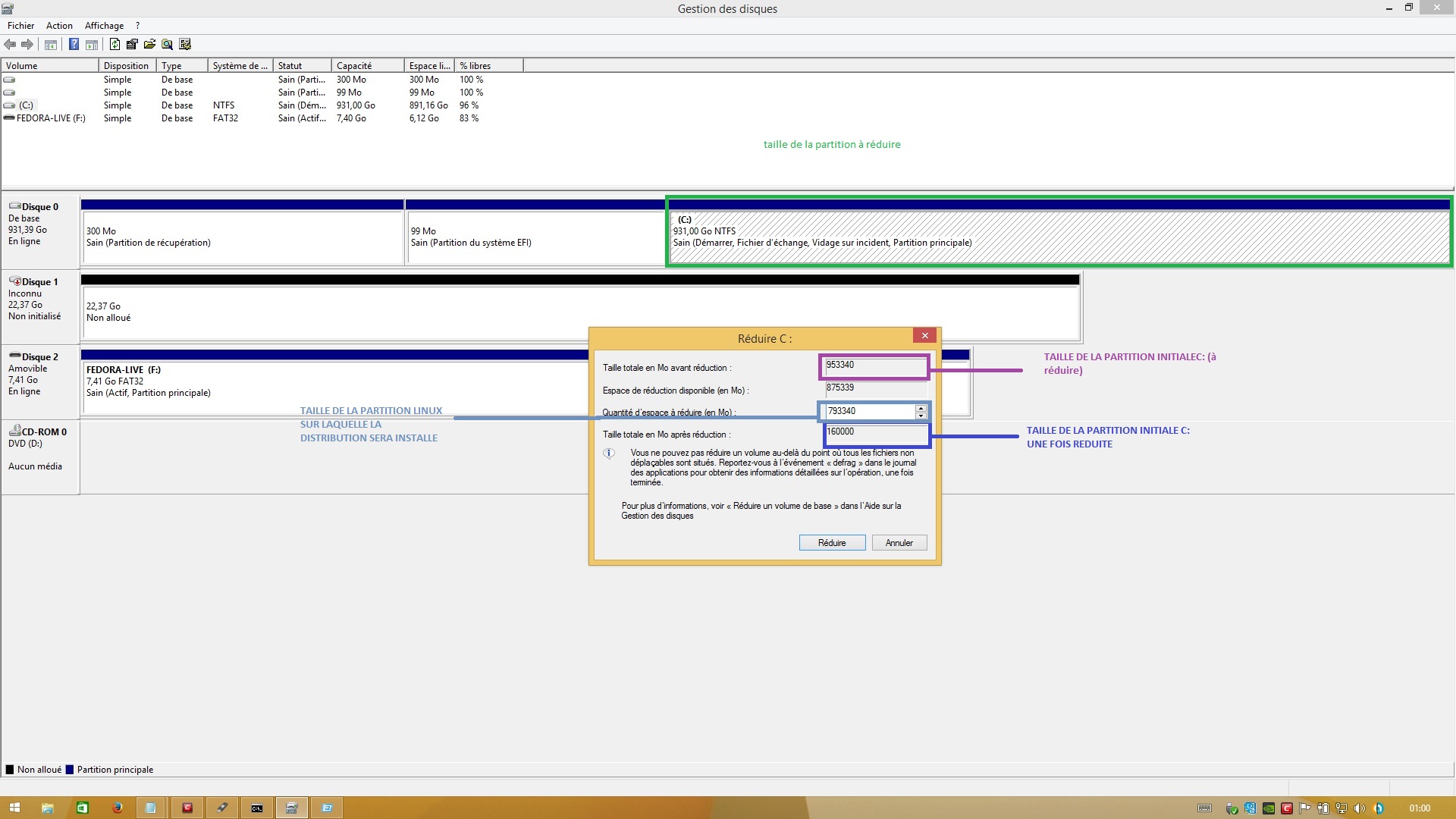Open Firefox from the taskbar
Viewport: 1456px width, 819px height.
pyautogui.click(x=117, y=808)
